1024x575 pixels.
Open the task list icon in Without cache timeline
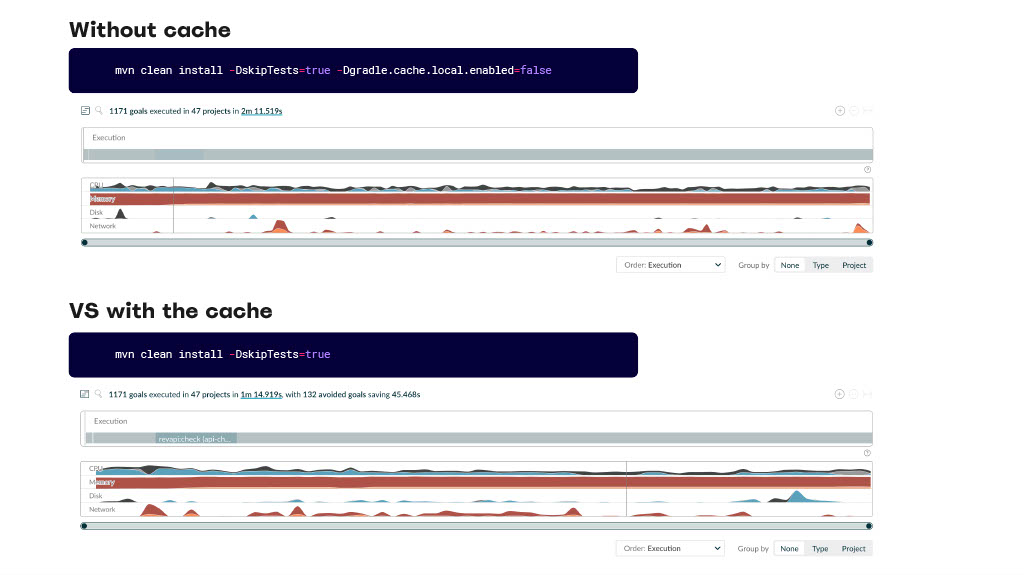point(85,110)
